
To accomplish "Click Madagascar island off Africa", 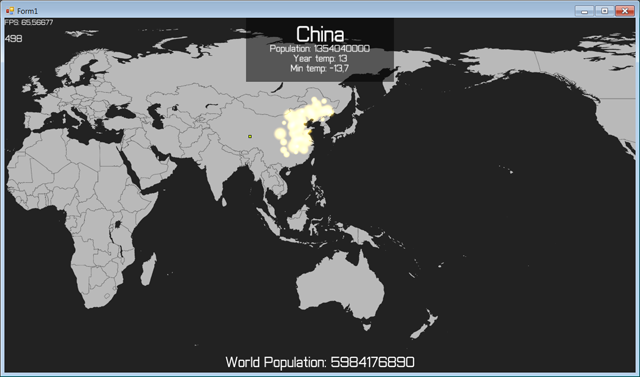I will point(149,269).
